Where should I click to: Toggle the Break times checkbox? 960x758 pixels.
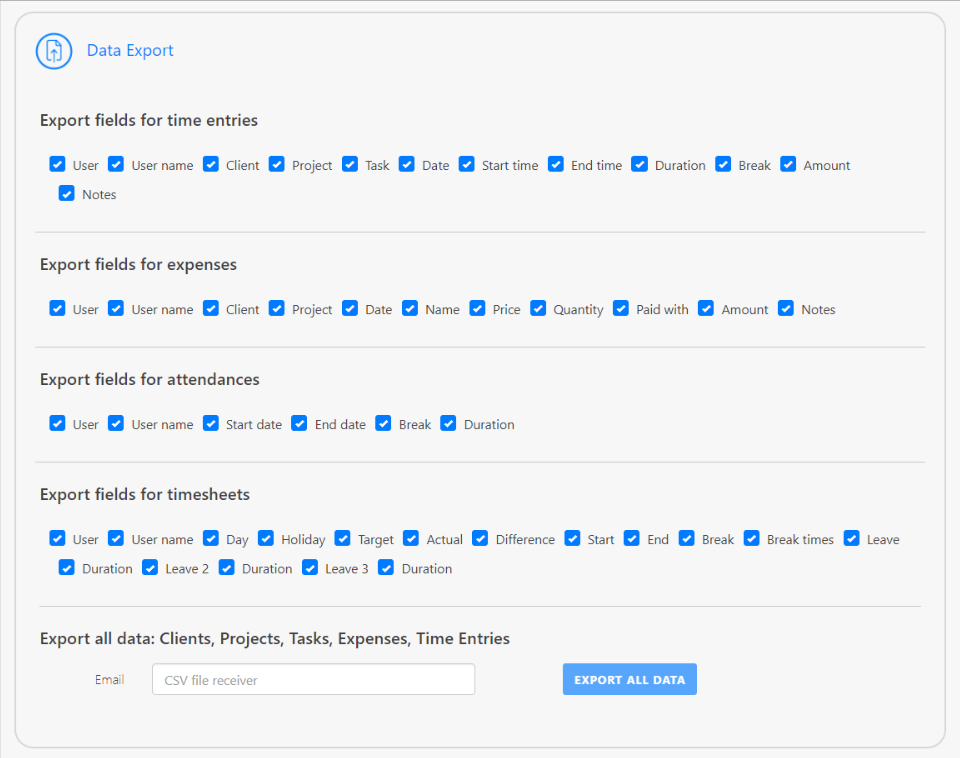(x=752, y=538)
